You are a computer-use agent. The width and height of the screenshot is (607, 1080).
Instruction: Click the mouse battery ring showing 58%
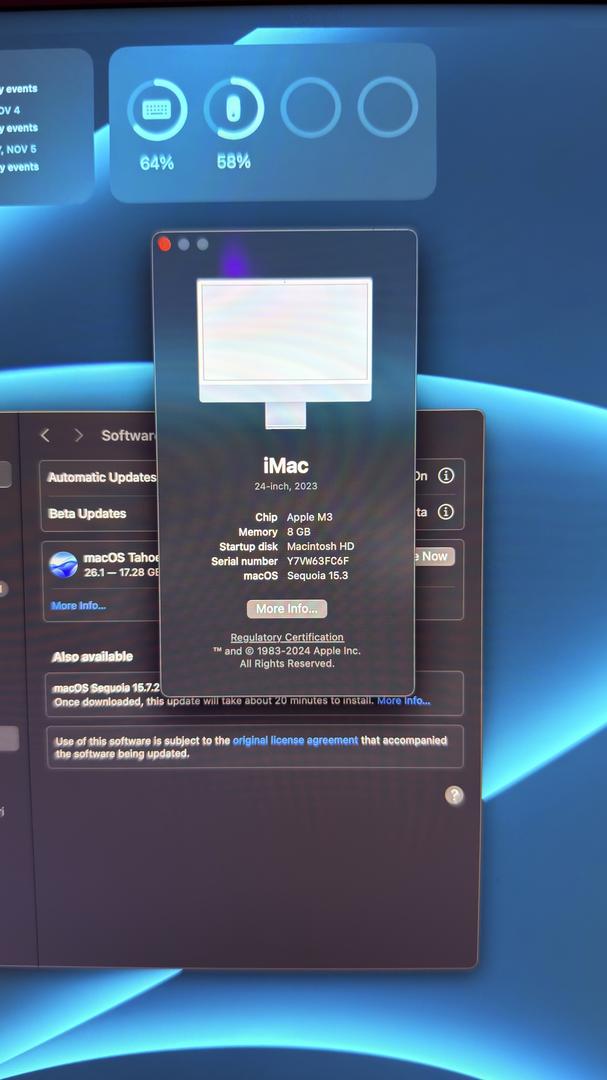[234, 110]
